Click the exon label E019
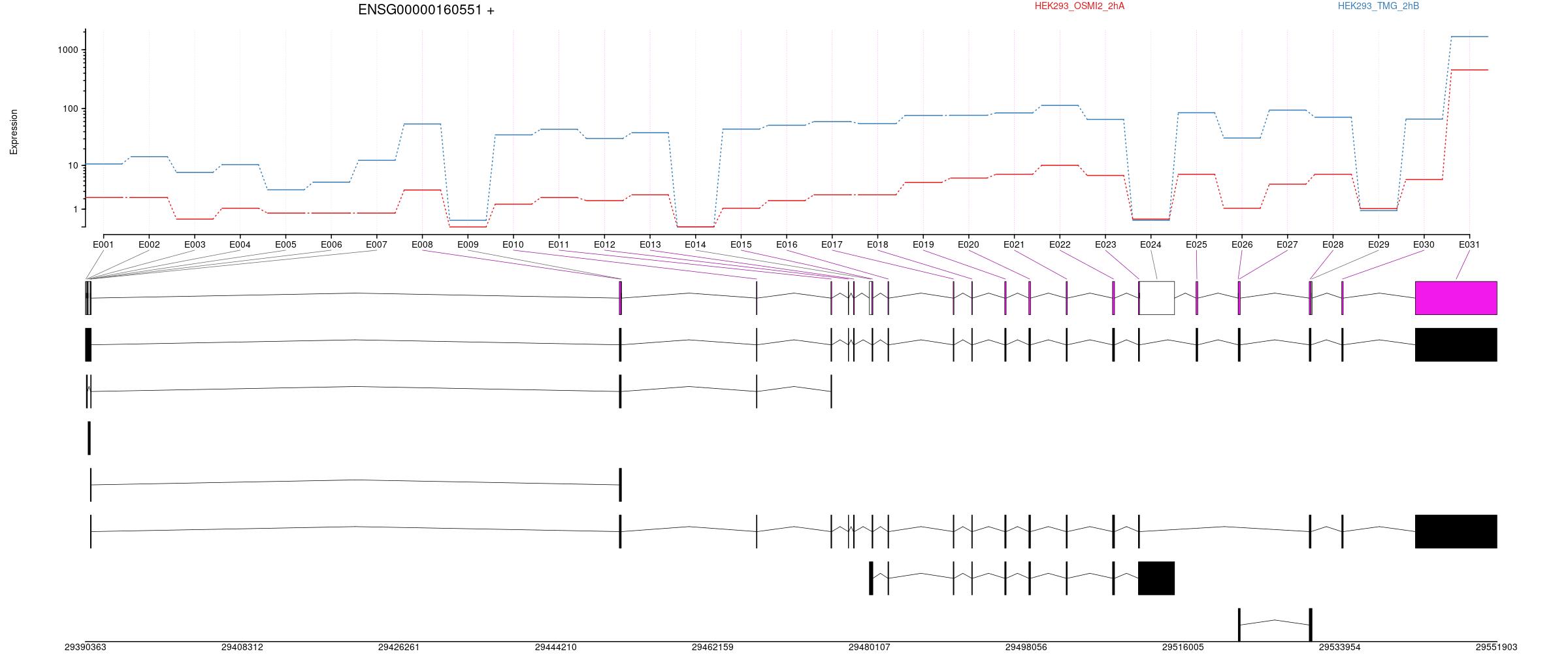1568x660 pixels. tap(923, 245)
